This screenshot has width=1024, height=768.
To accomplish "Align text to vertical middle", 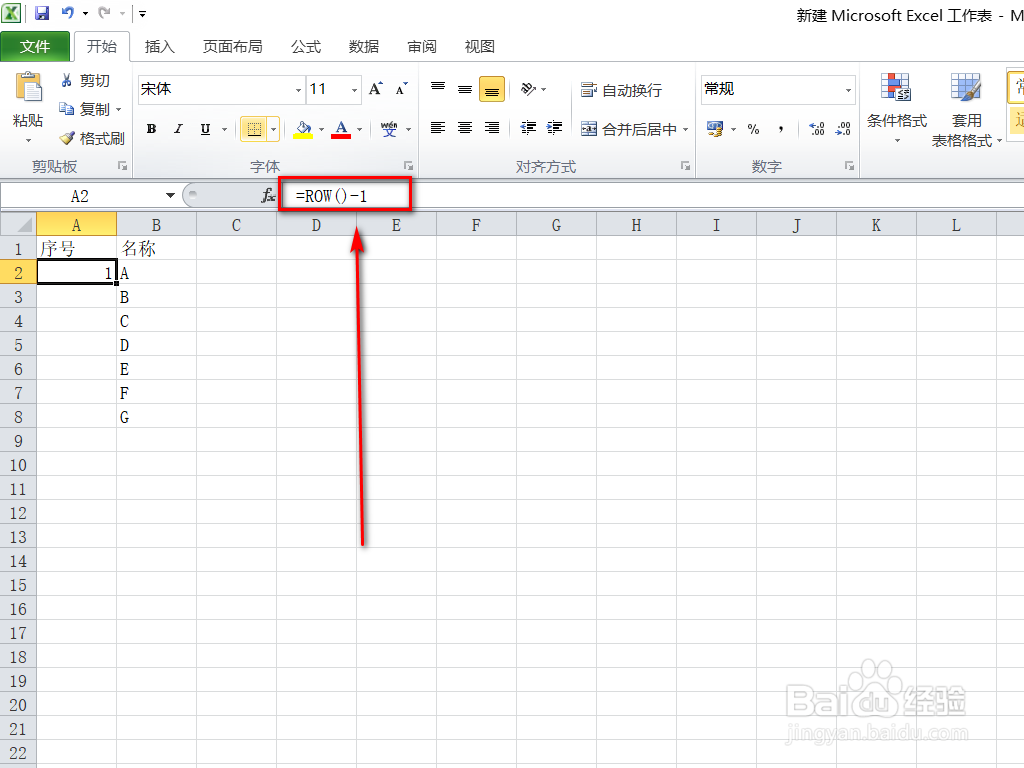I will [465, 89].
